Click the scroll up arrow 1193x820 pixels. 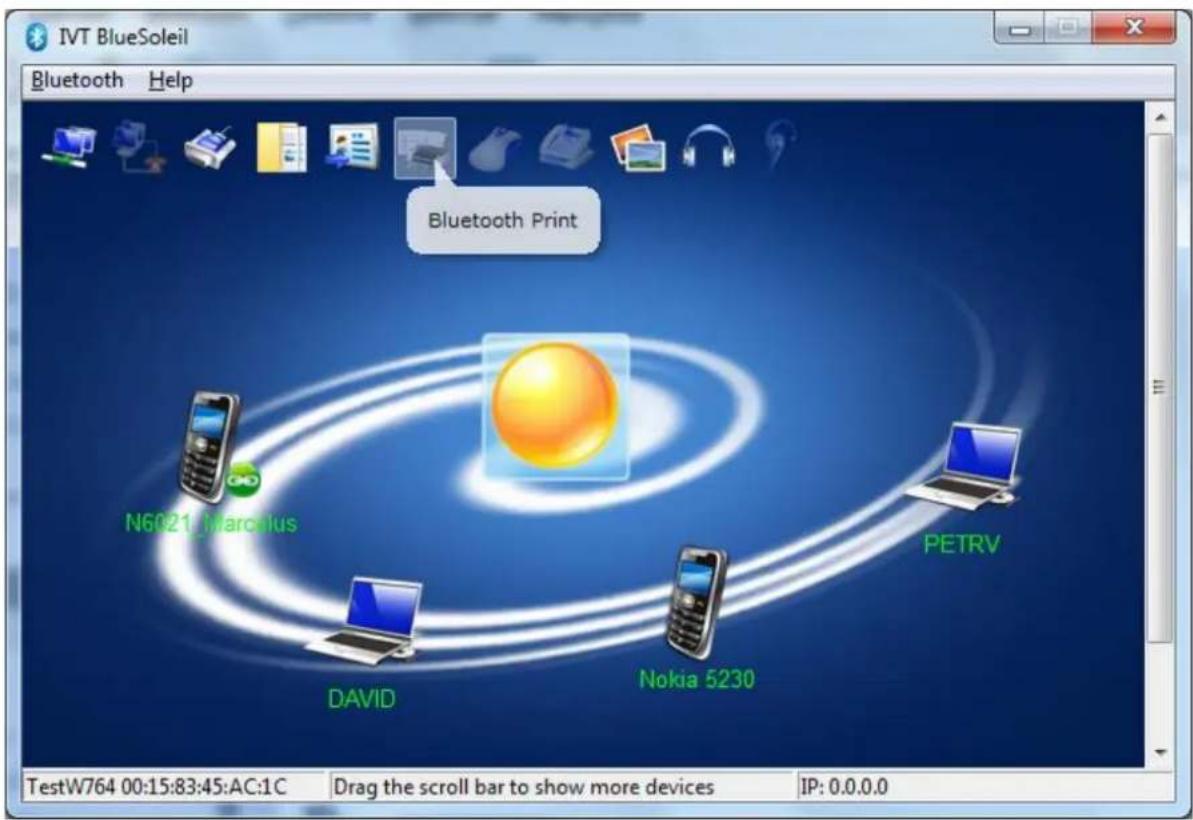tap(1160, 117)
